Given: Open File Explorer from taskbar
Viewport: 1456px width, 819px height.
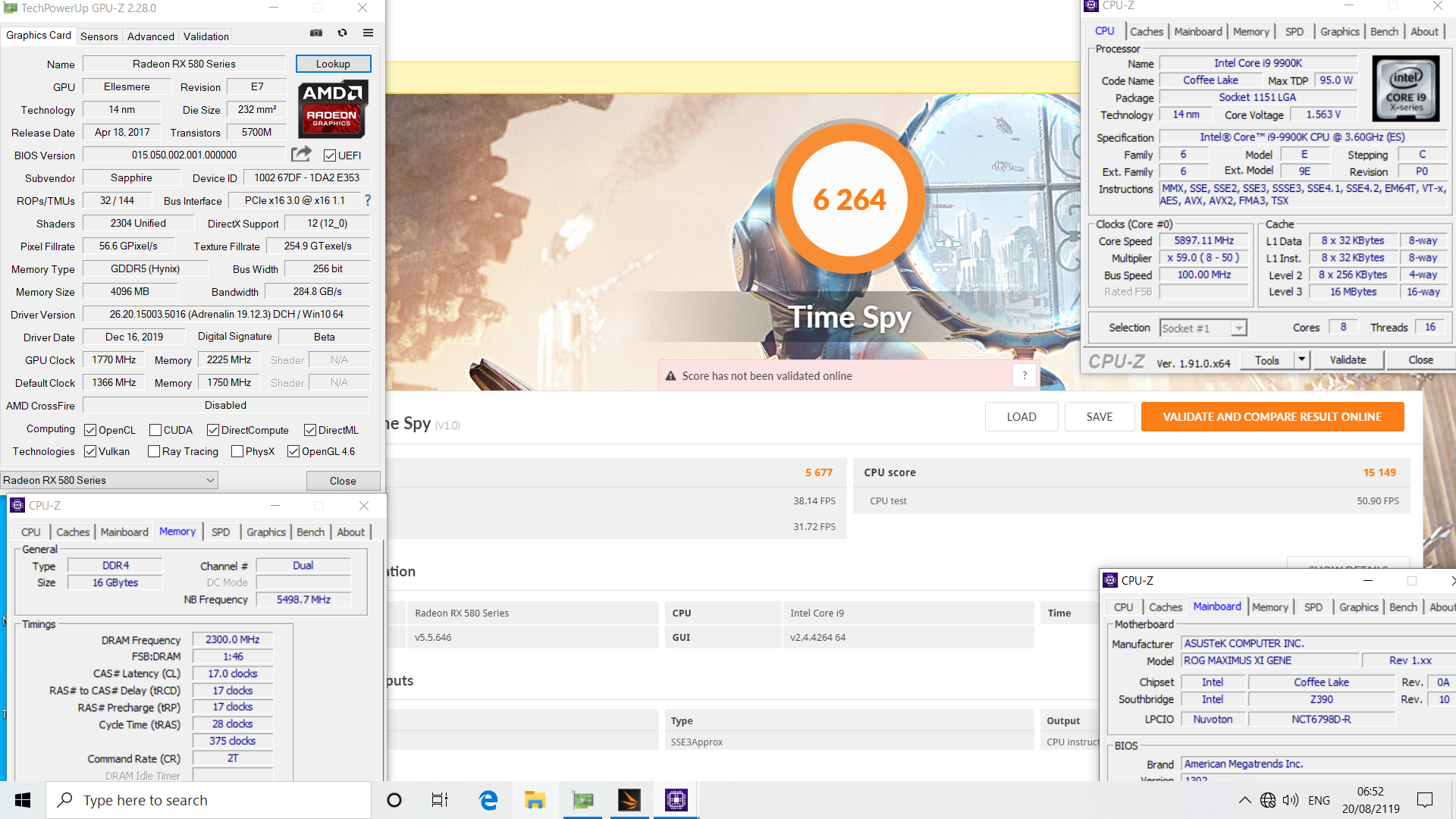Looking at the screenshot, I should (x=535, y=800).
